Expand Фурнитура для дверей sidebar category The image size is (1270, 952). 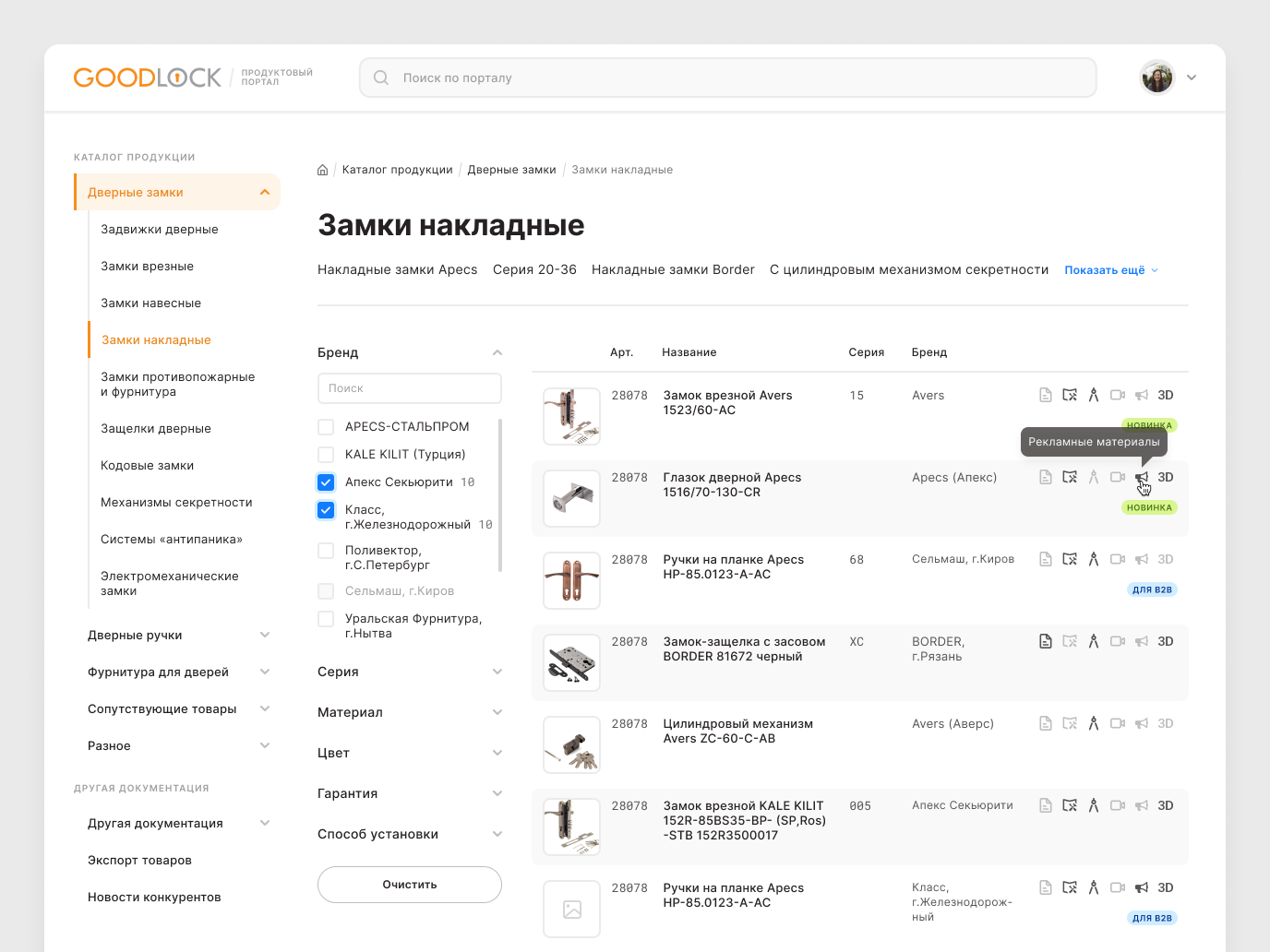pyautogui.click(x=265, y=672)
